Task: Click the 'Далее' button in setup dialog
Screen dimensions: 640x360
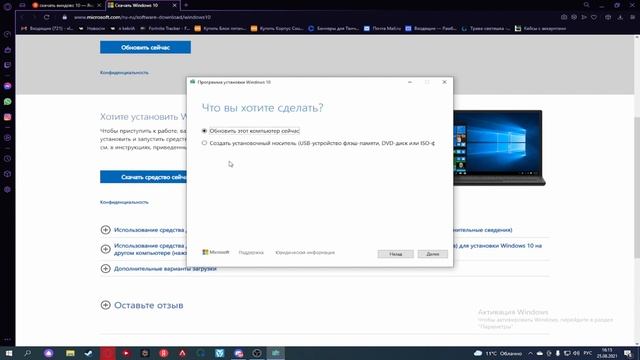Action: click(433, 254)
